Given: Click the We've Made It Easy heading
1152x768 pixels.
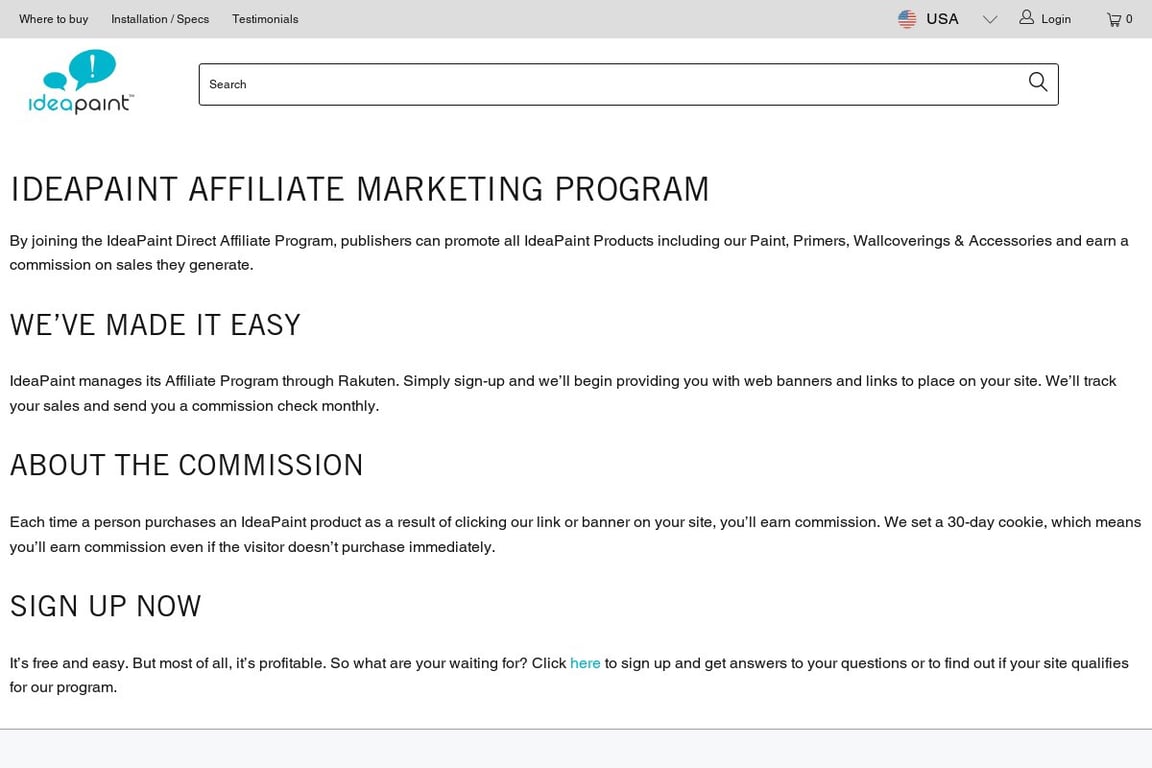Looking at the screenshot, I should click(x=155, y=325).
